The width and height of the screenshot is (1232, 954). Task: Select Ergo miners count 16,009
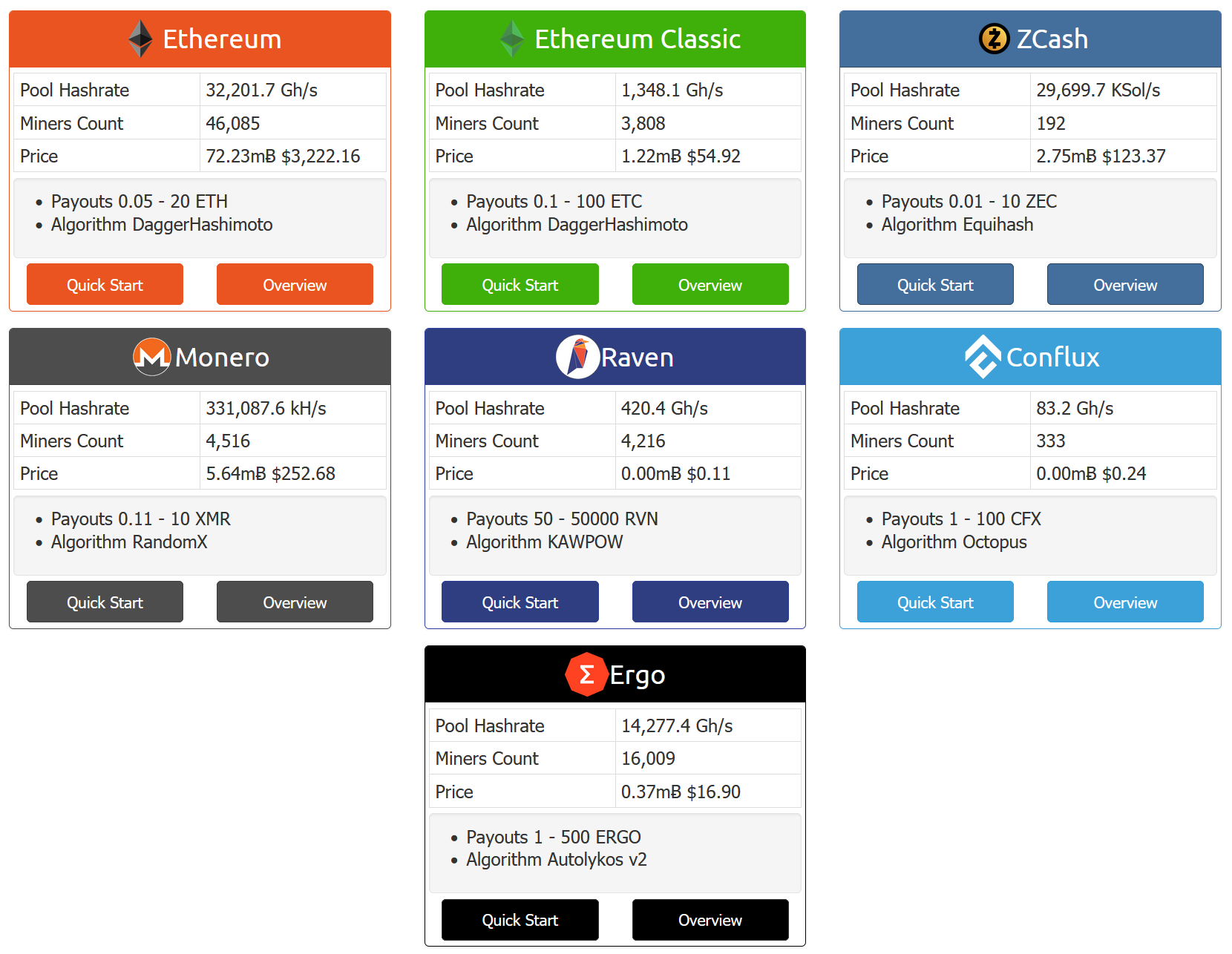(649, 758)
